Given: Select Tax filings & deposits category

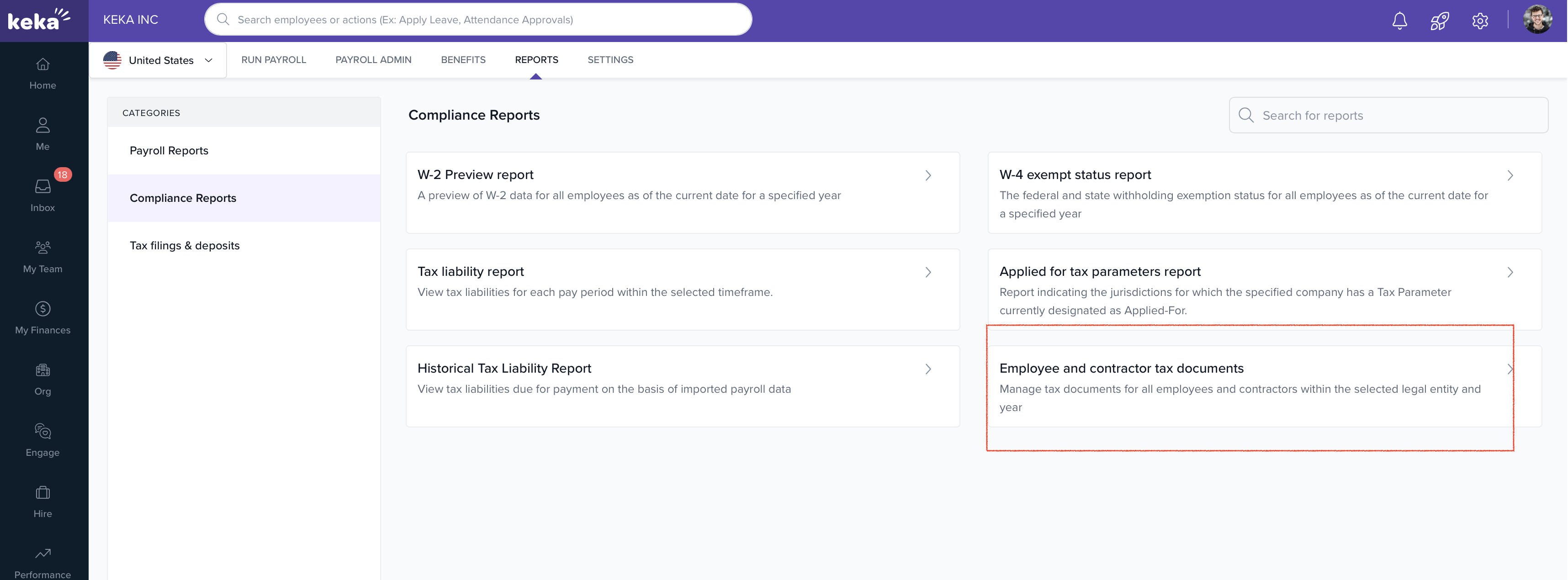Looking at the screenshot, I should (x=185, y=245).
